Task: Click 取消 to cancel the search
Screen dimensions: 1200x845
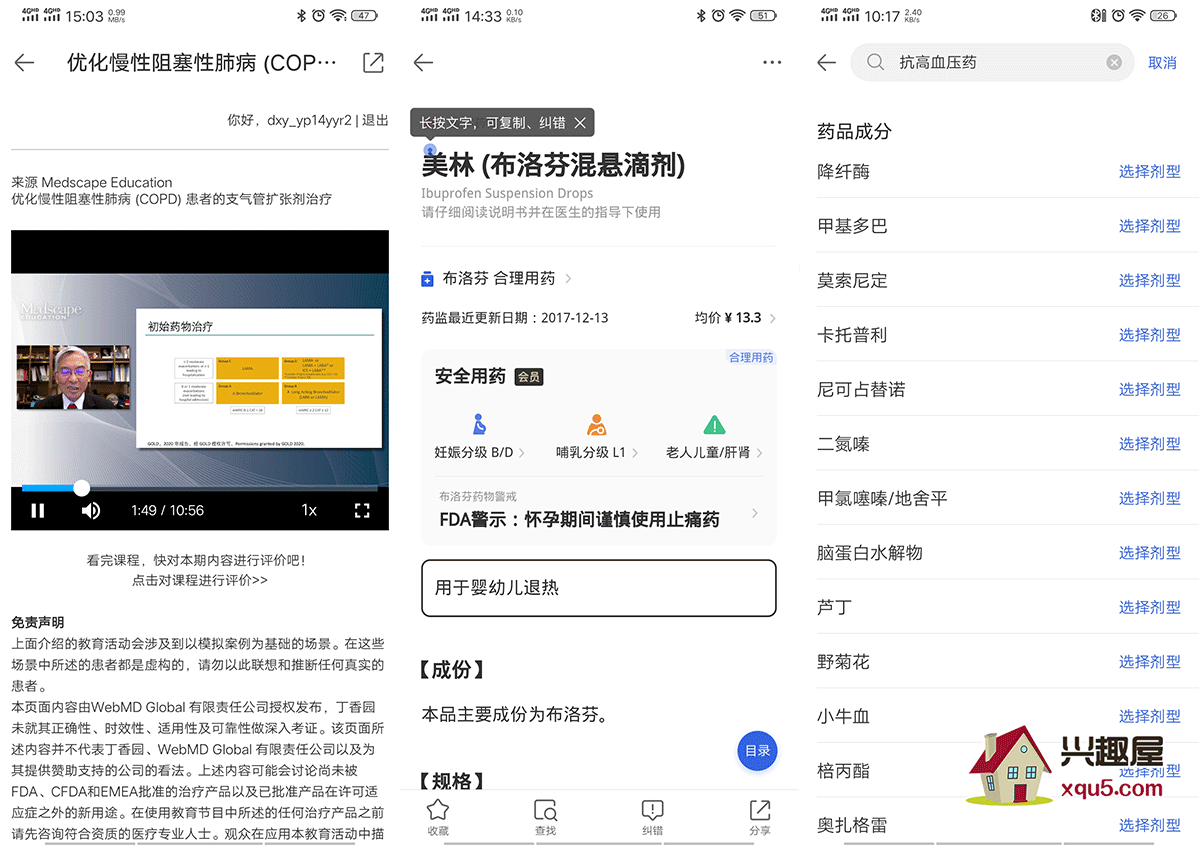Action: 1162,62
